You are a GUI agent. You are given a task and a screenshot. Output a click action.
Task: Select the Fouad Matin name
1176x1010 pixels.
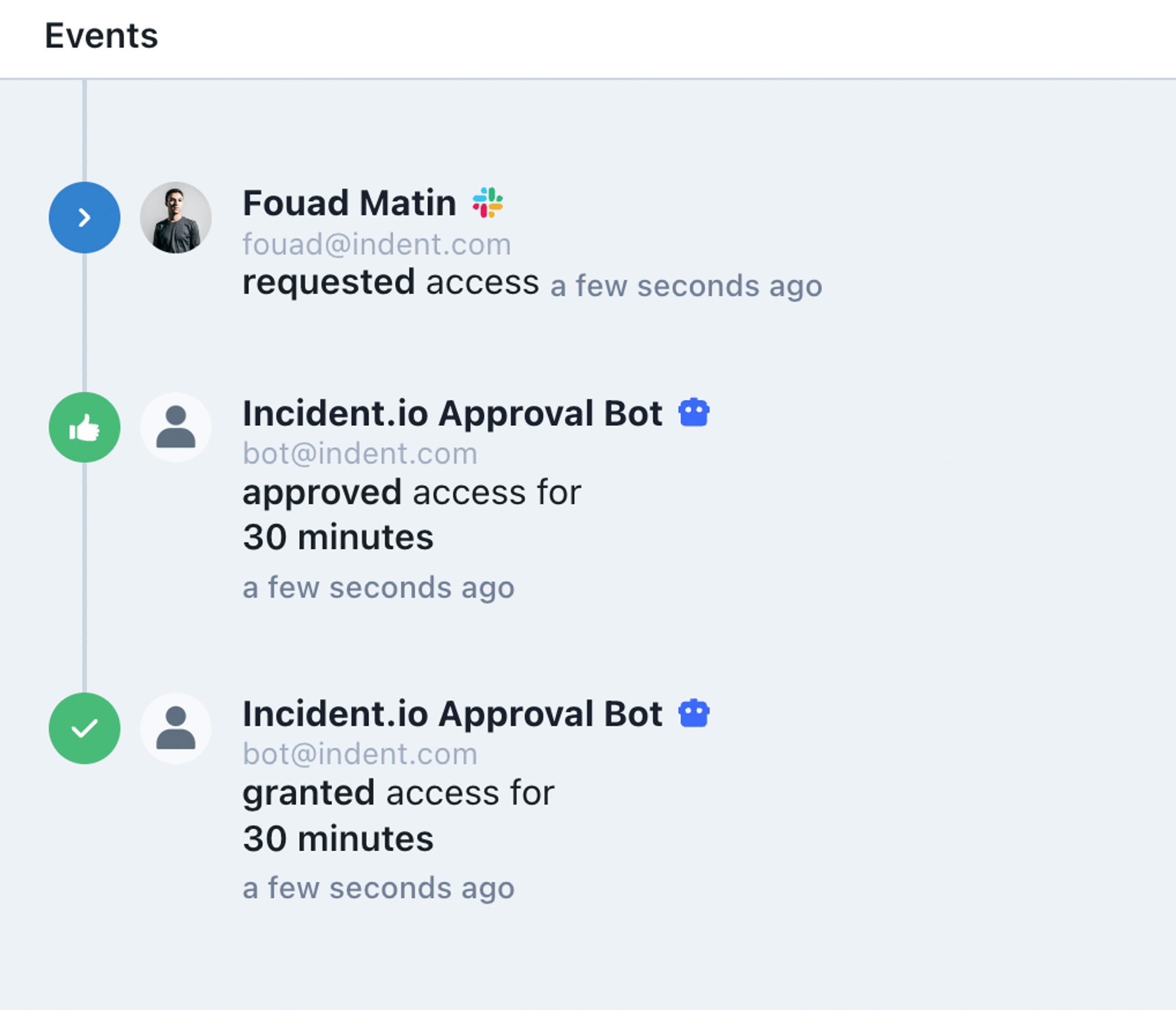[349, 203]
